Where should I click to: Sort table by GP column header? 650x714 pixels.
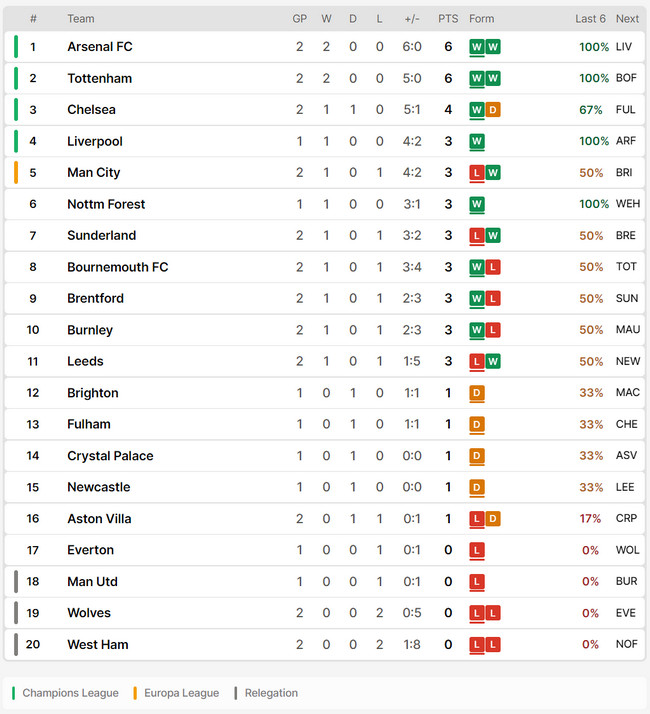(300, 19)
